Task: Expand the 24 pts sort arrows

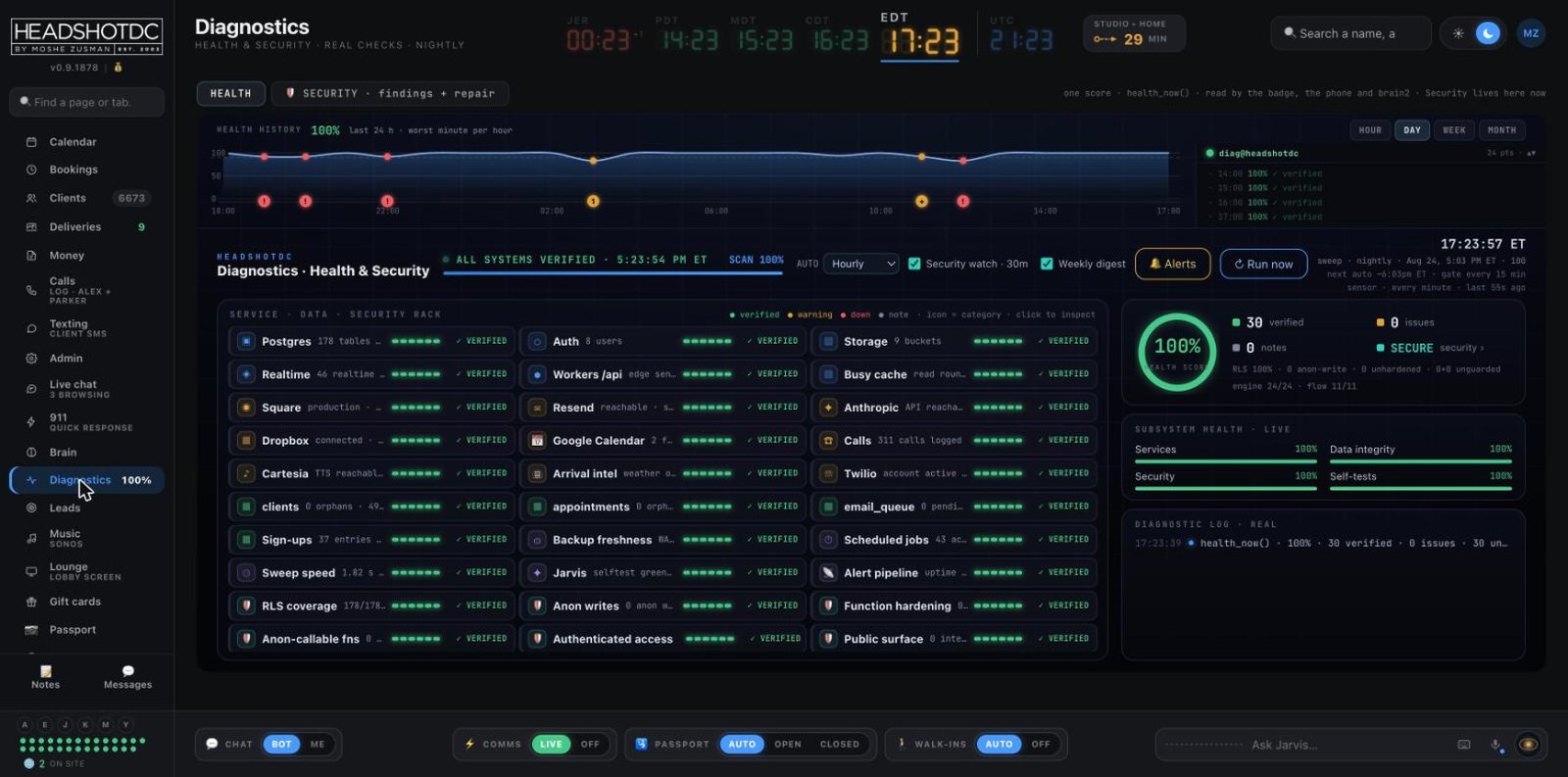Action: click(x=1531, y=154)
